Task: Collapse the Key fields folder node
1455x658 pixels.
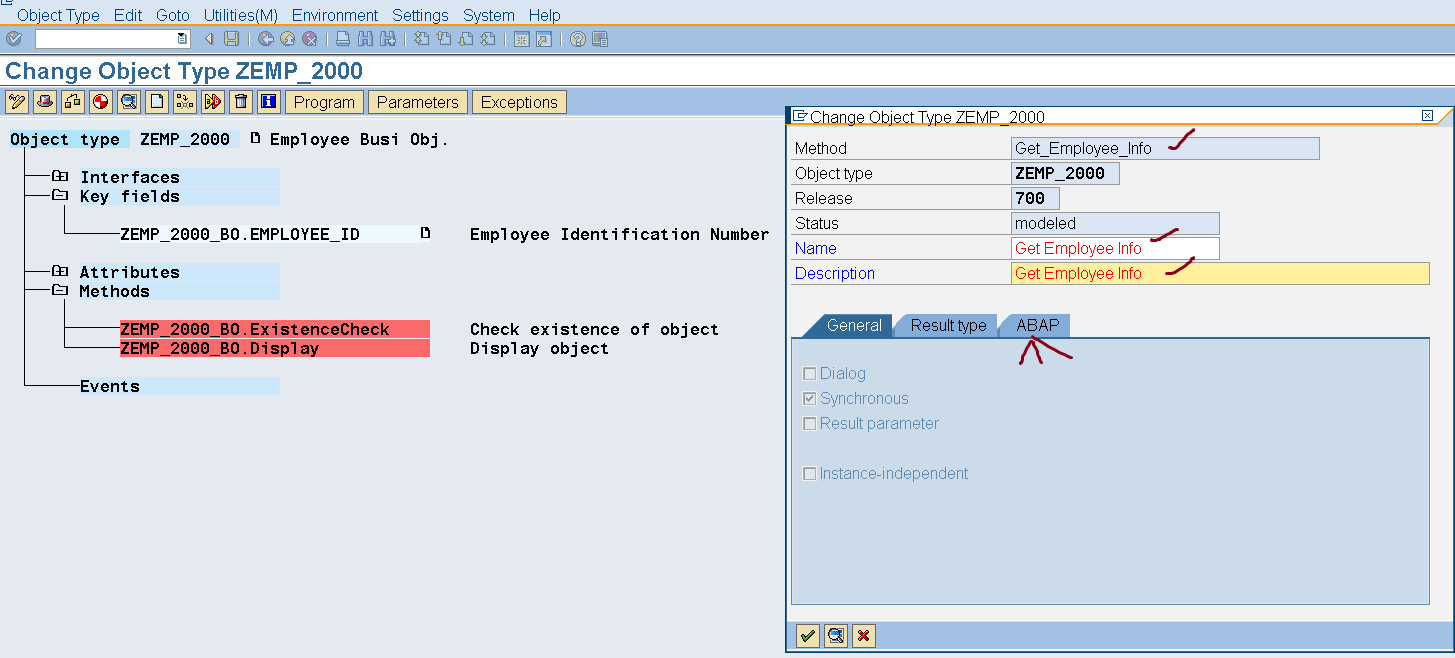Action: pos(60,196)
